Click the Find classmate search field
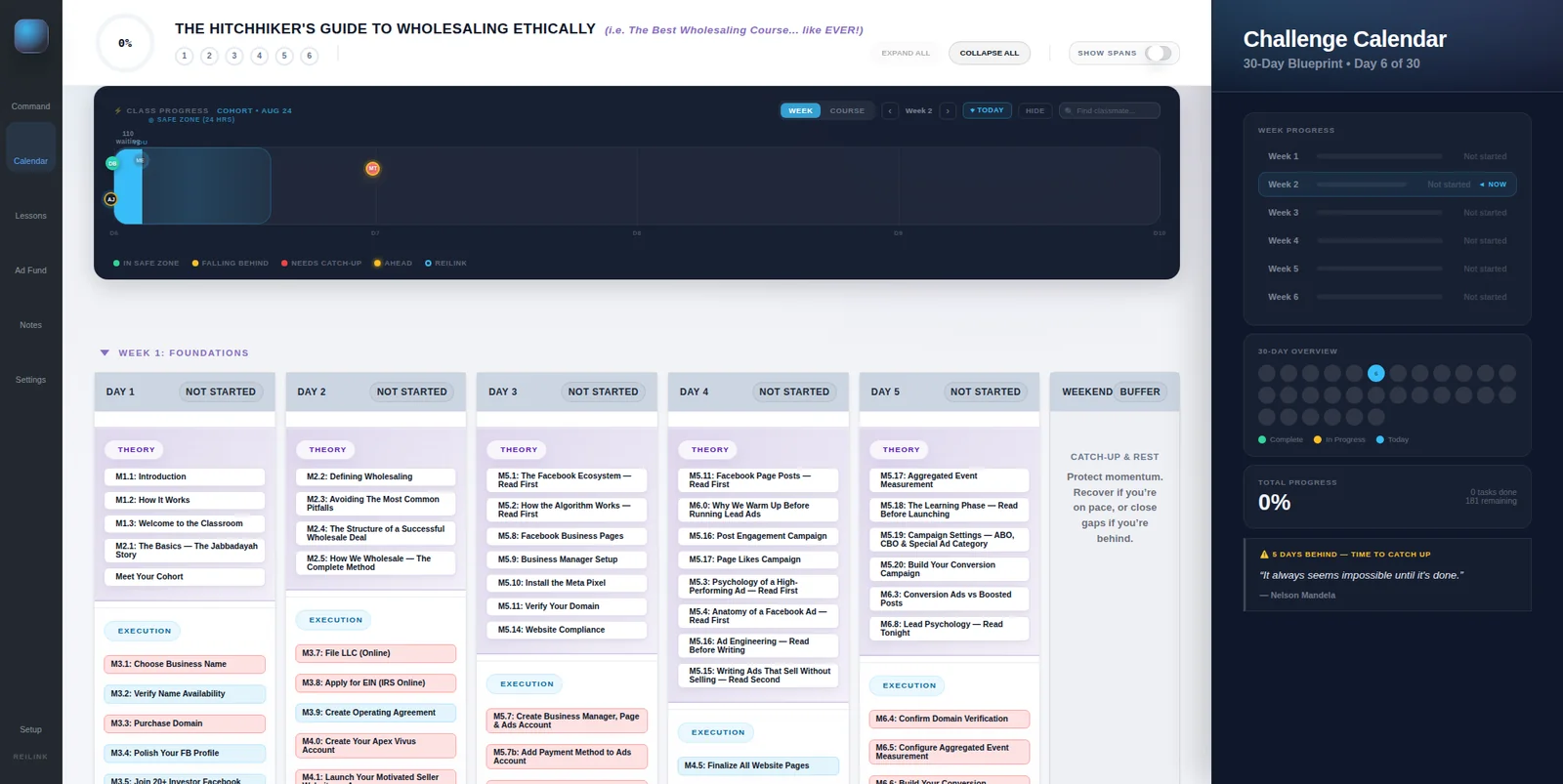 point(1111,111)
